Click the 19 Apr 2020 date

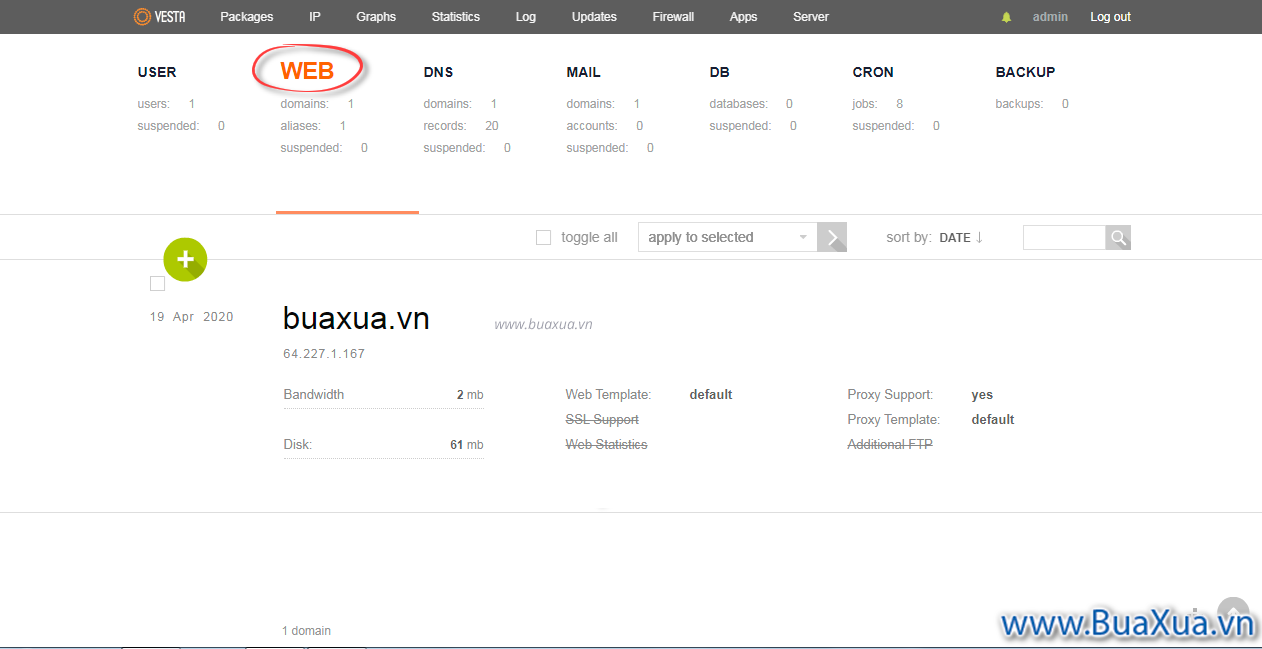[192, 317]
